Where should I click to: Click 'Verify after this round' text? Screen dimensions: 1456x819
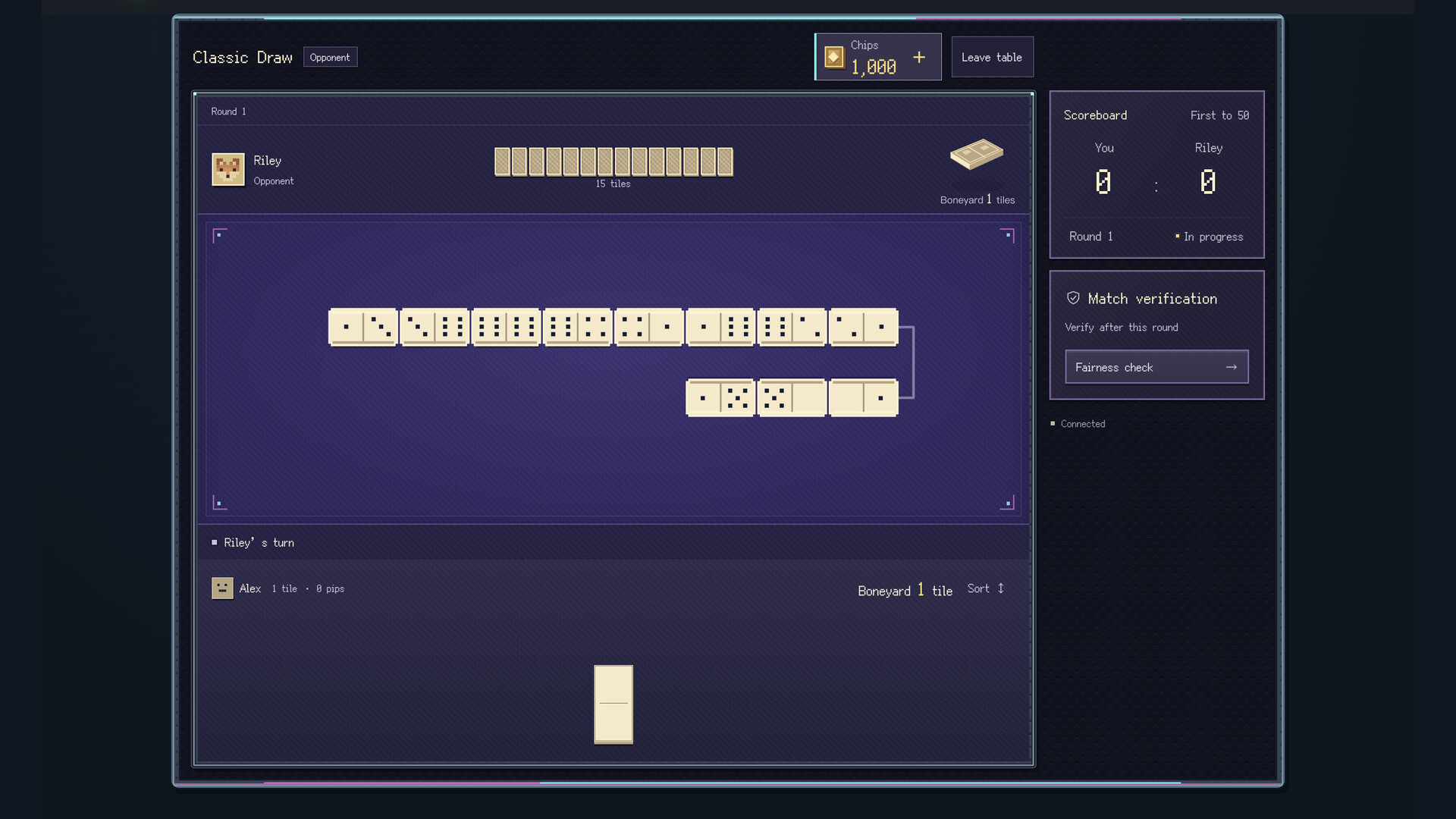(x=1122, y=328)
